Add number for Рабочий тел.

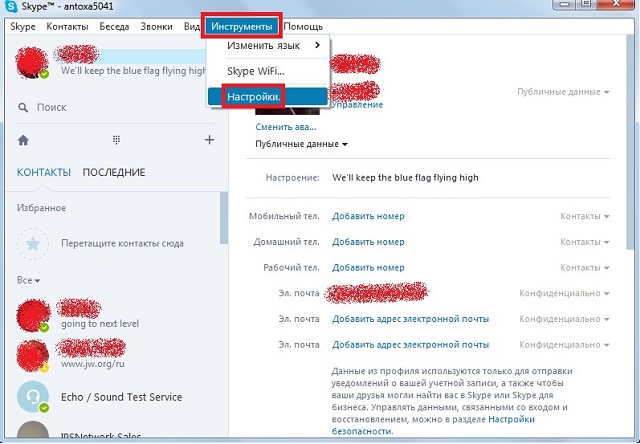click(368, 268)
